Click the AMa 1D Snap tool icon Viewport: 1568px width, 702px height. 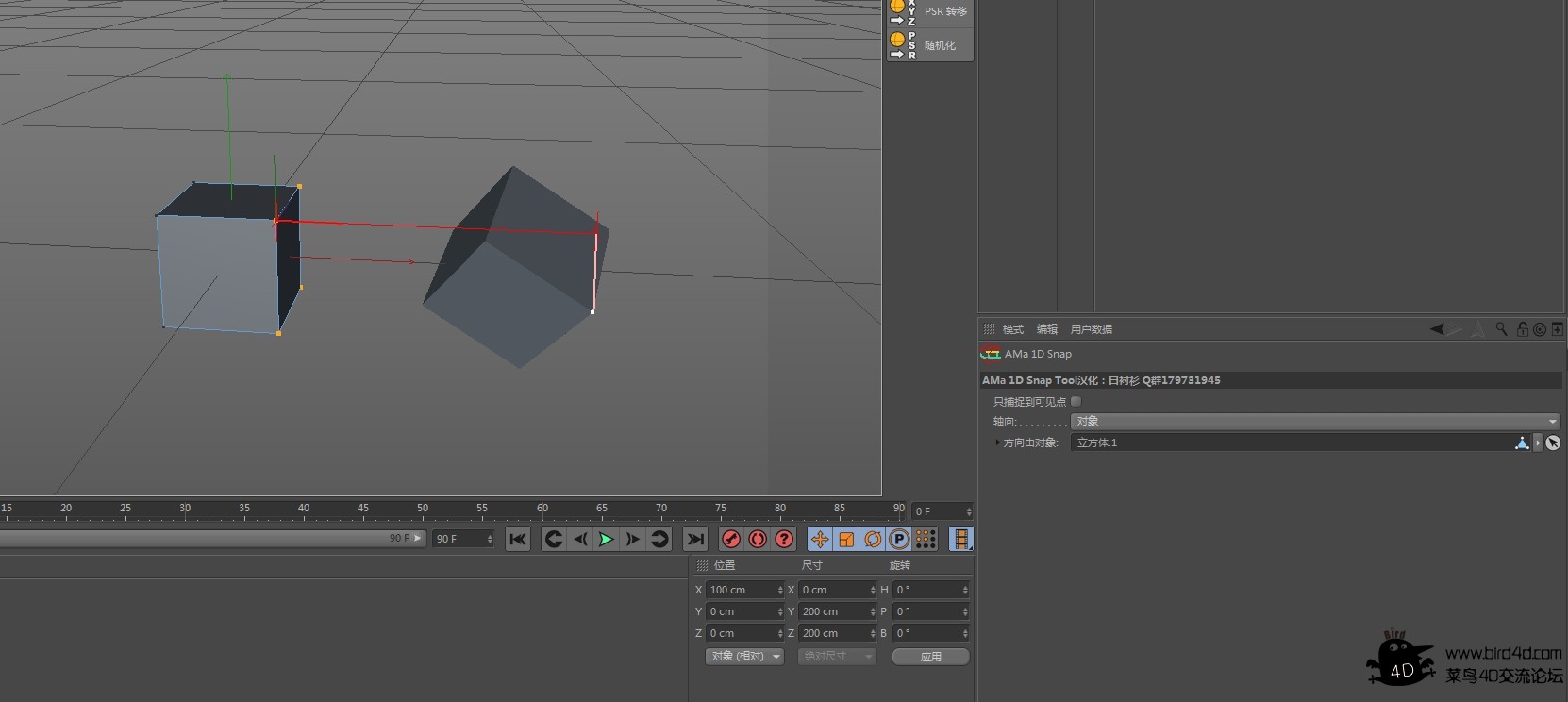point(991,354)
